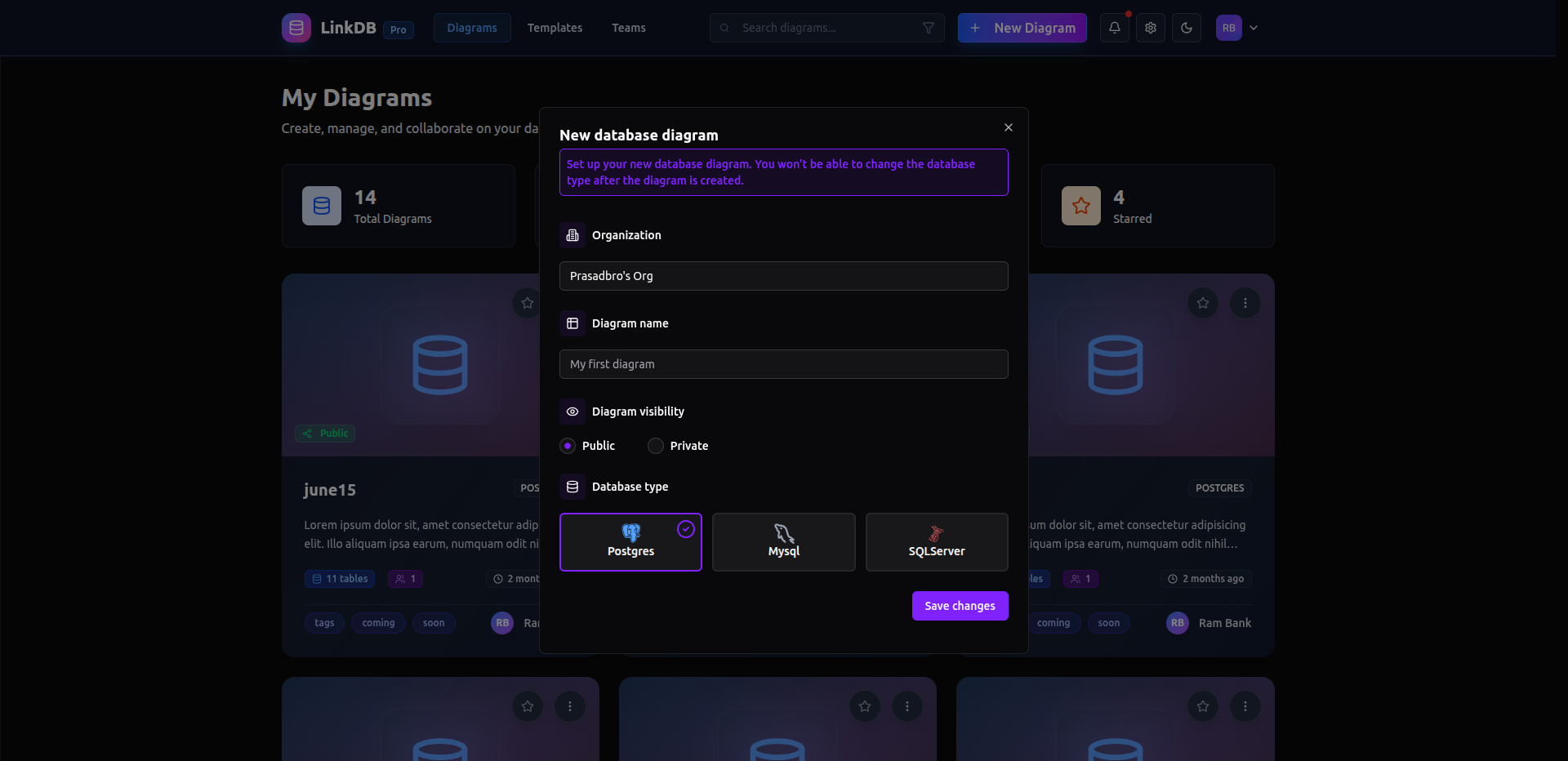Viewport: 1568px width, 761px height.
Task: Click the LinkDB logo icon
Action: 296,28
